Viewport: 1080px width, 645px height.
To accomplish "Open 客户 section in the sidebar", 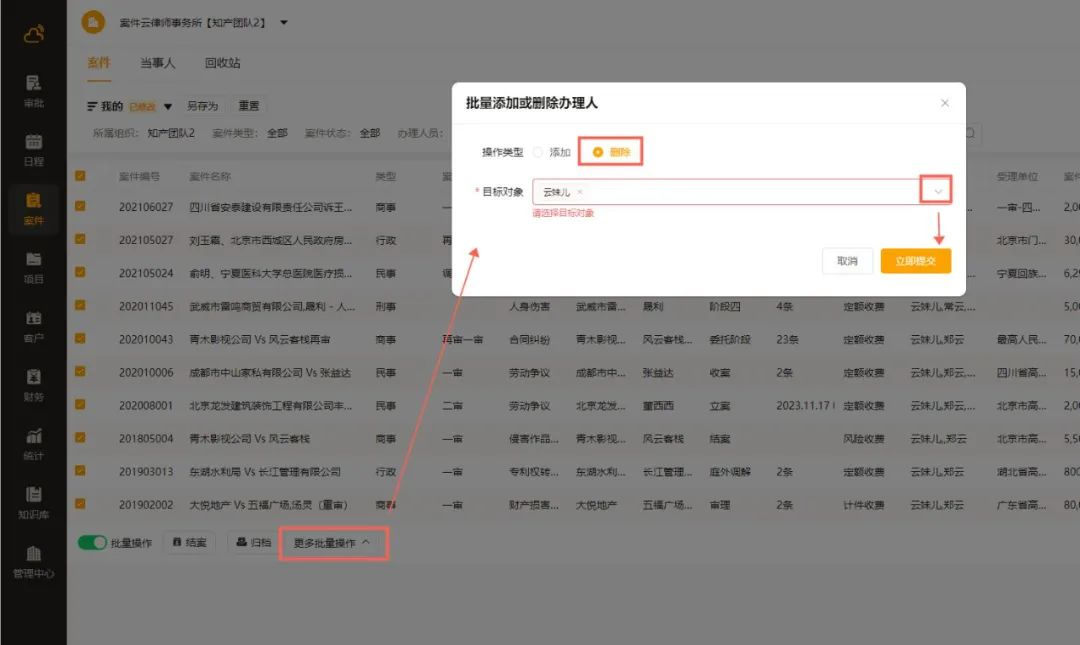I will click(33, 325).
